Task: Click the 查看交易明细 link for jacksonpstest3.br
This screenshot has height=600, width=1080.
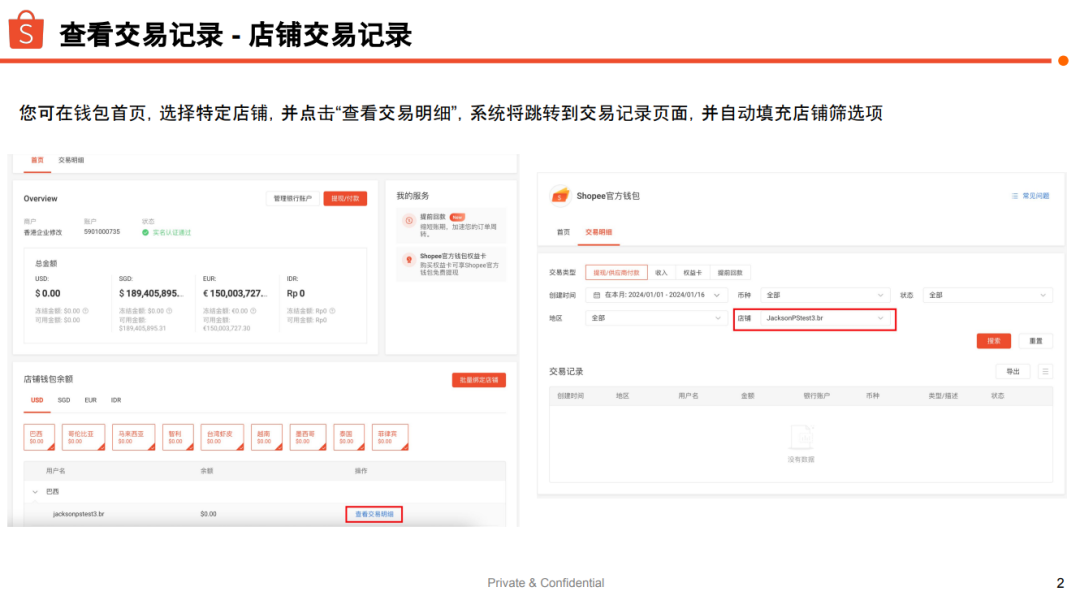Action: pyautogui.click(x=374, y=514)
